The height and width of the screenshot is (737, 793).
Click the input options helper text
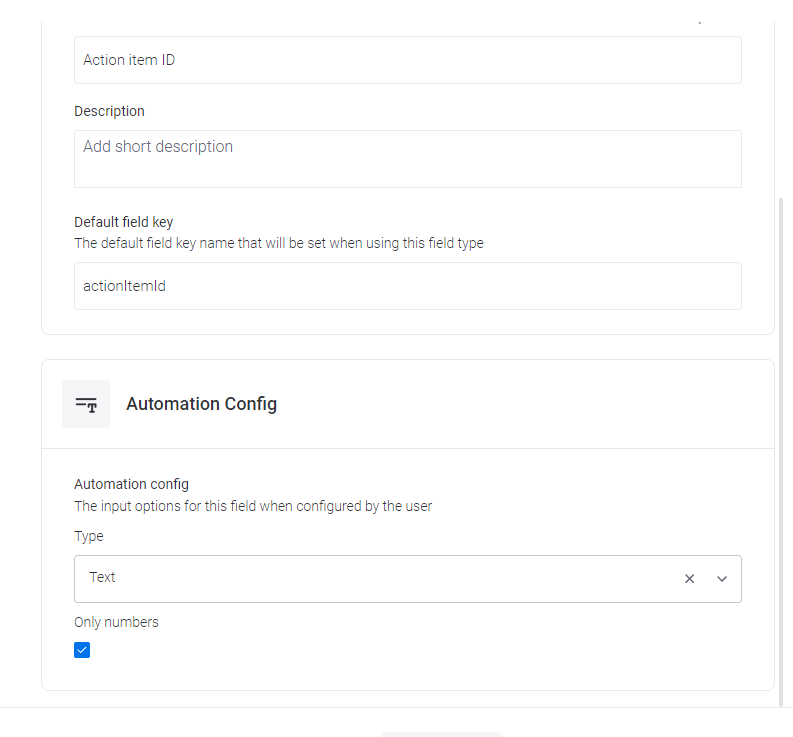point(253,506)
